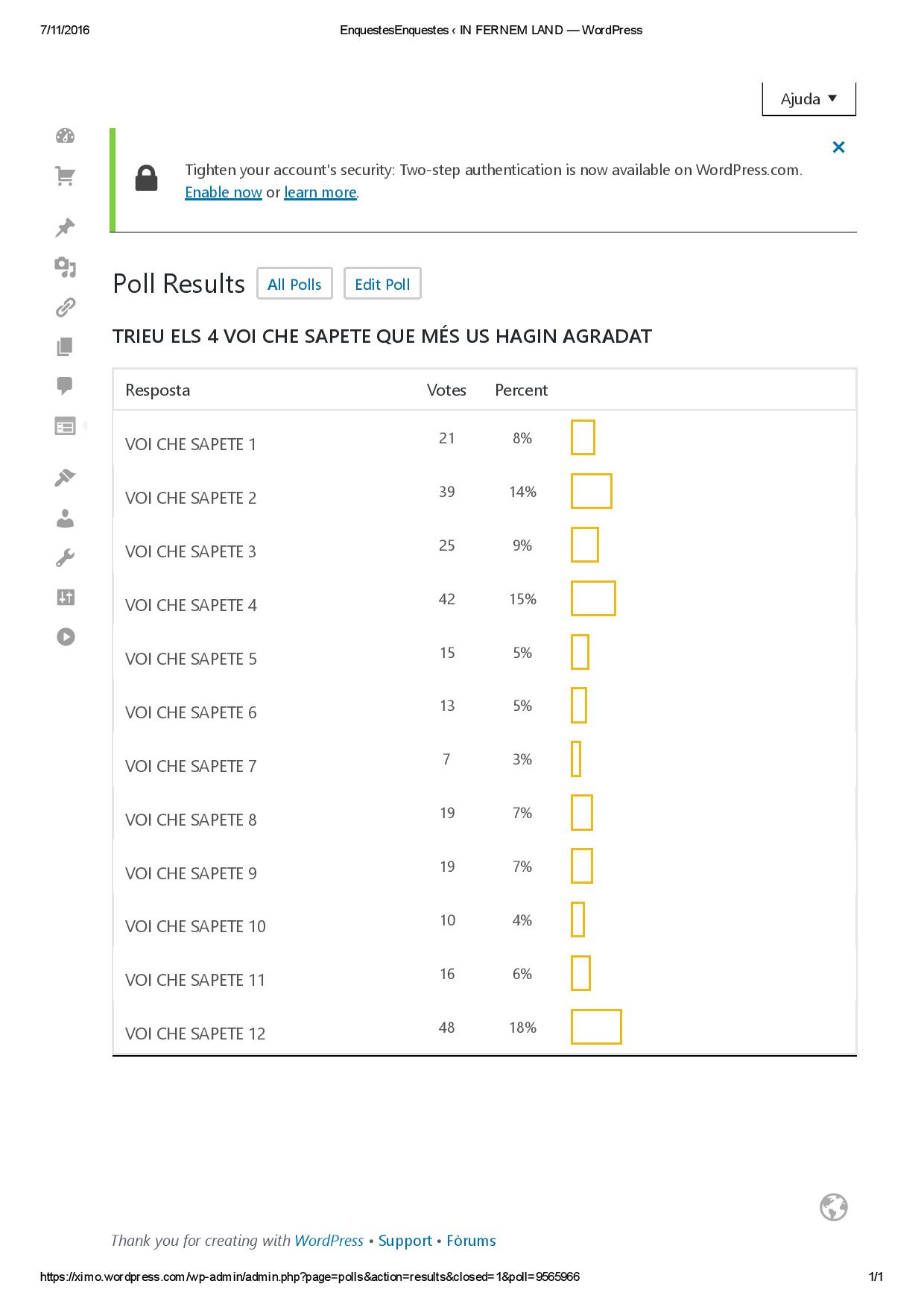Open the Pages stacked sheets icon

coord(66,346)
